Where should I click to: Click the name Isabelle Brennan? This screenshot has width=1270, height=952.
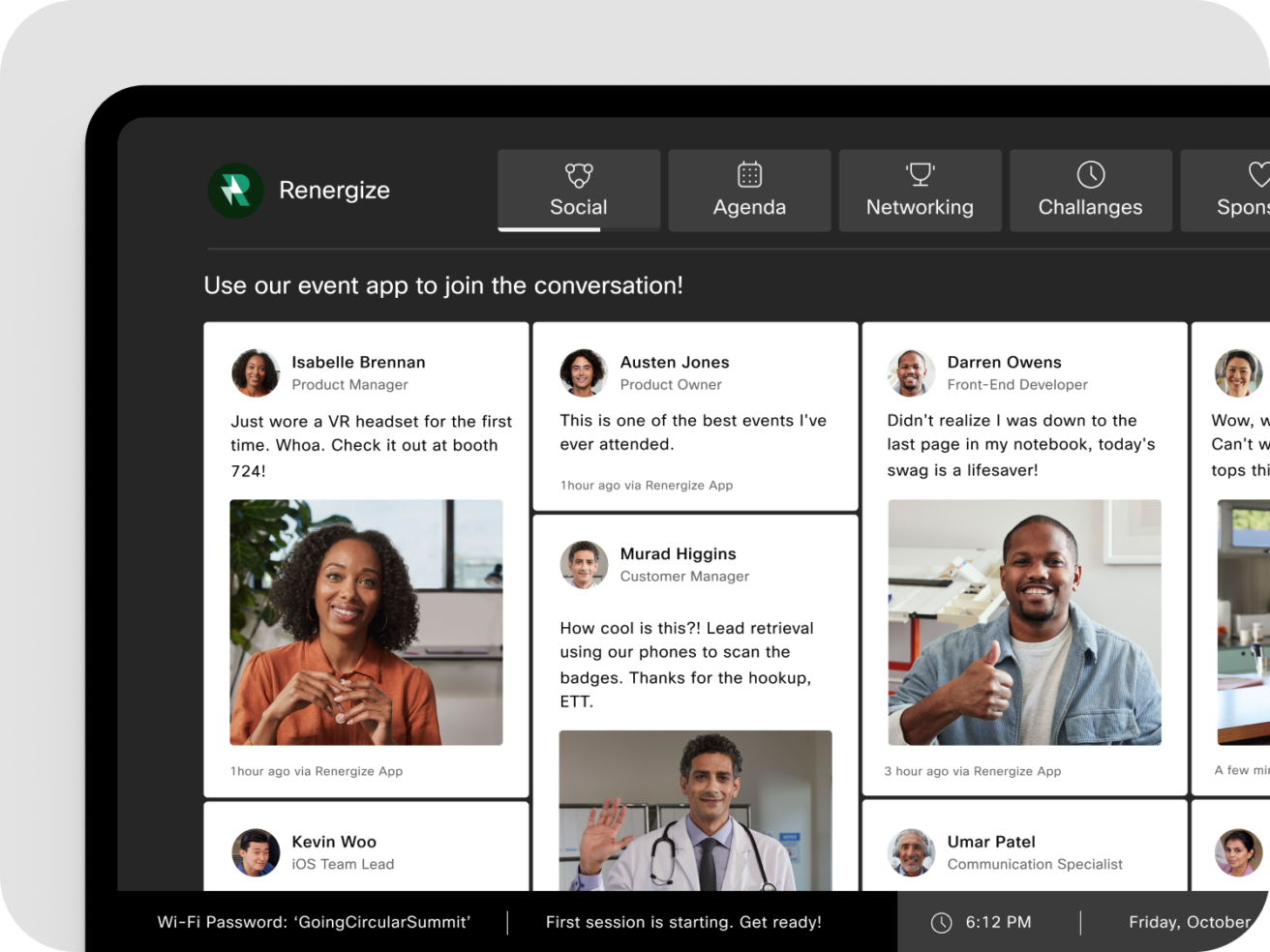point(358,362)
